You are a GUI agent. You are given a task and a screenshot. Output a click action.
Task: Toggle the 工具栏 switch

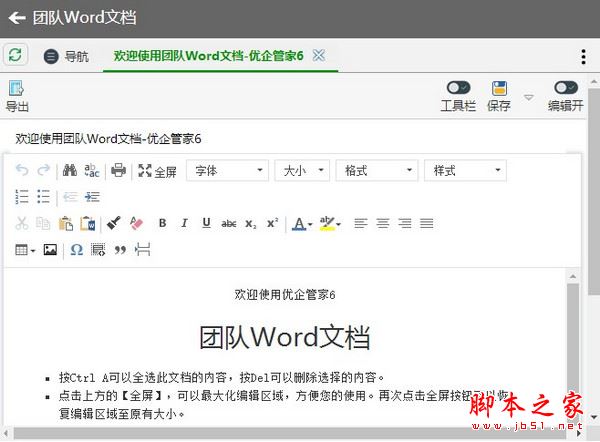(458, 88)
